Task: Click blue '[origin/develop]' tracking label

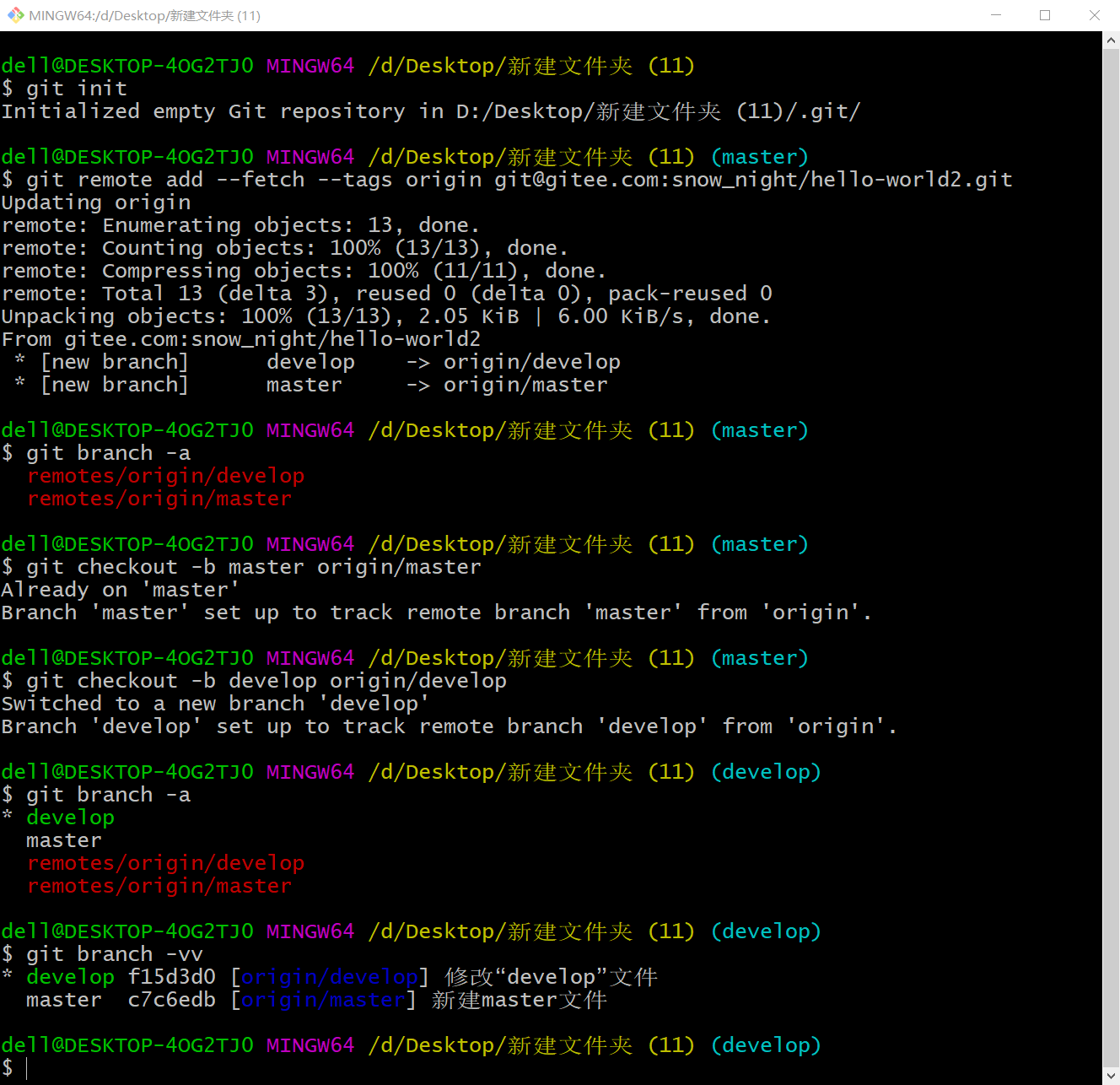Action: tap(330, 977)
